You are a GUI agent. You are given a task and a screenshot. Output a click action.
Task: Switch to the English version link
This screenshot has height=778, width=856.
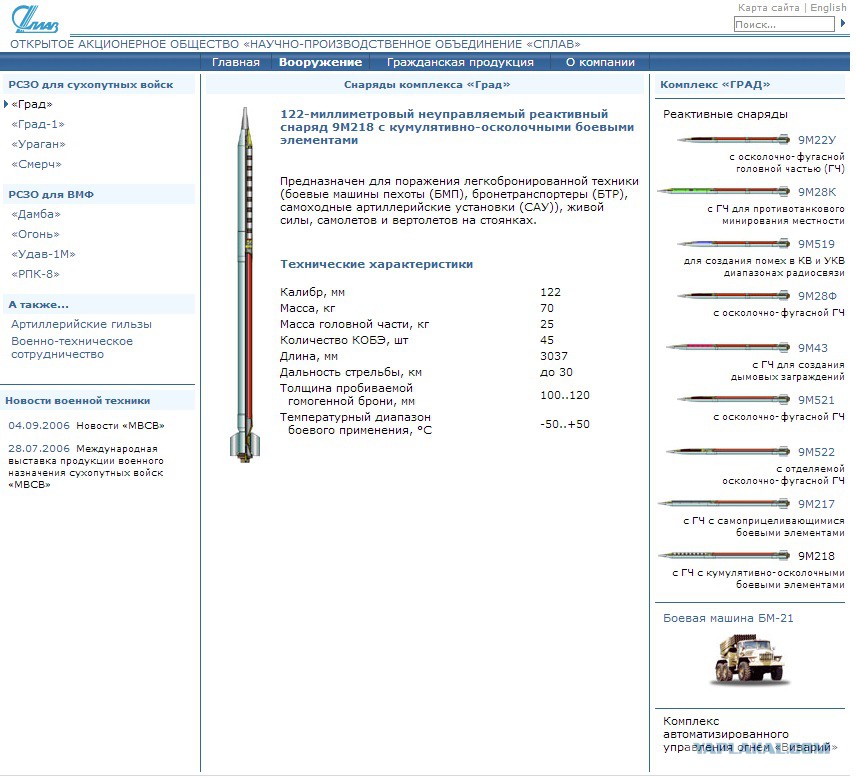828,8
